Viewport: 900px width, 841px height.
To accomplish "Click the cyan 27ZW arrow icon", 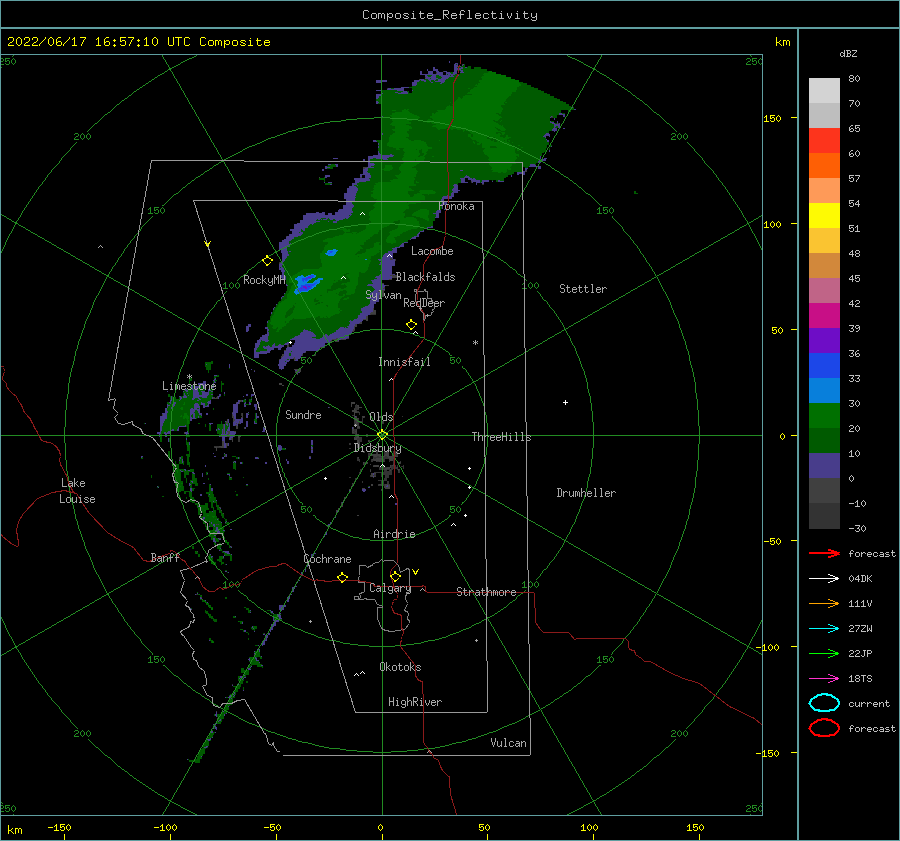I will pos(824,629).
